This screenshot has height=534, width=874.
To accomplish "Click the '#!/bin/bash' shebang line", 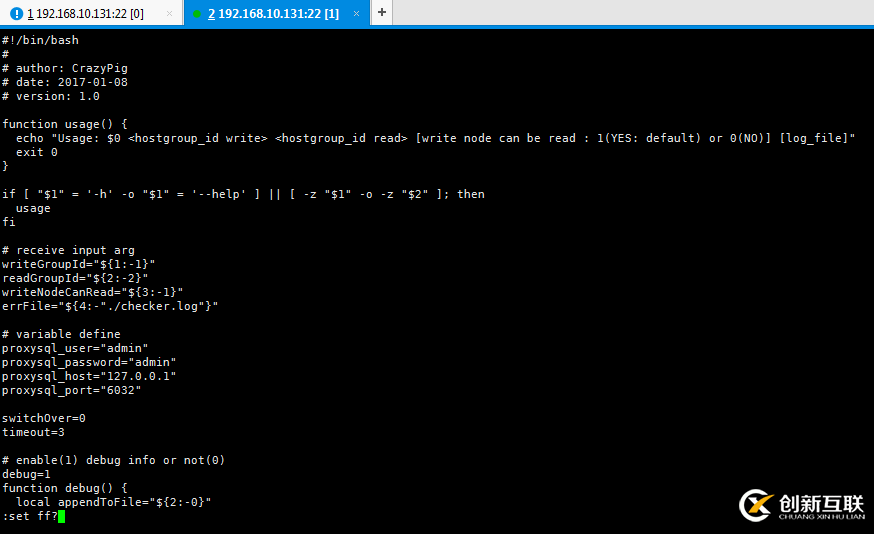I will 40,40.
